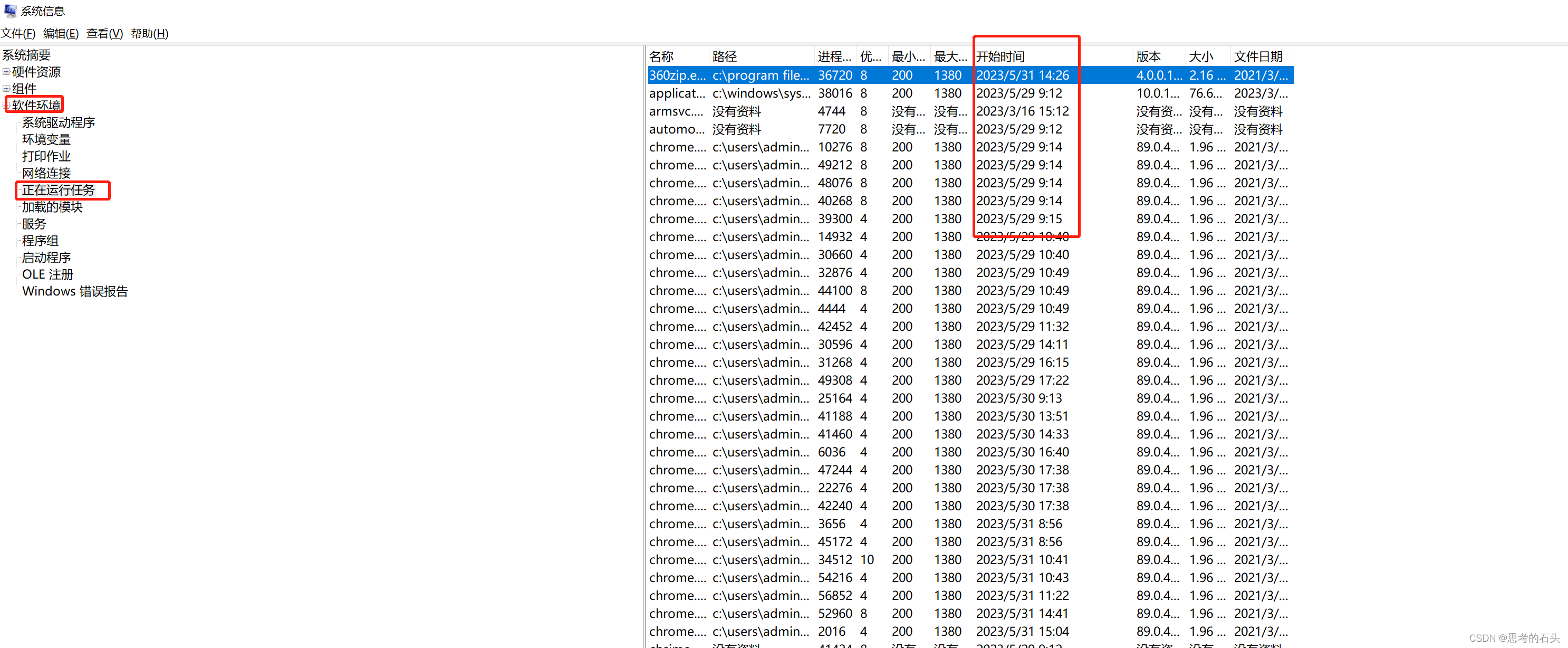1568x648 pixels.
Task: Click process ID 44100 cell
Action: click(834, 291)
